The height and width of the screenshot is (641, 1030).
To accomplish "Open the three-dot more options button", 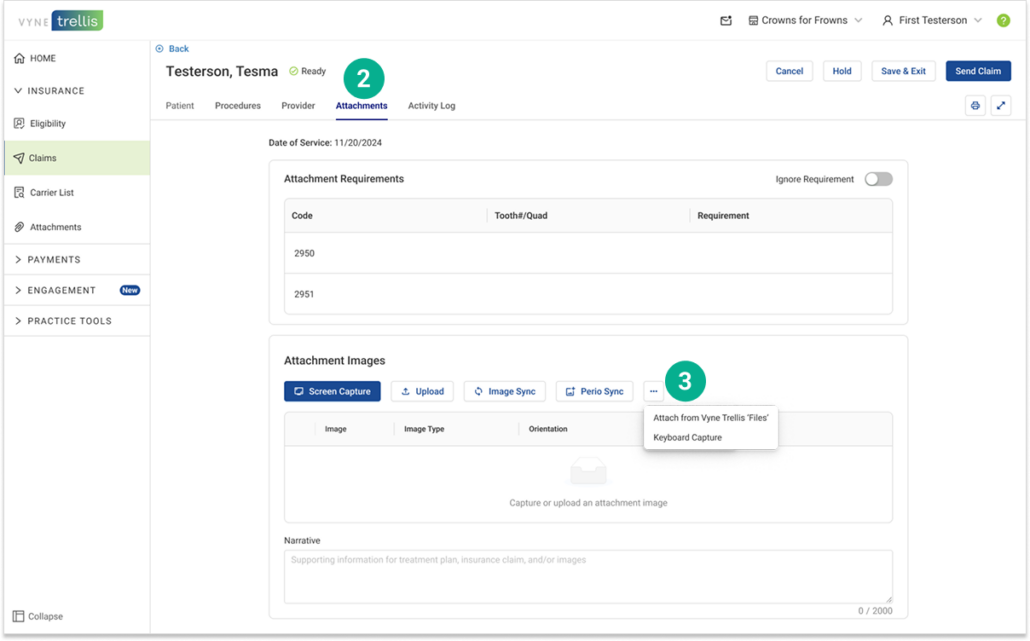I will coord(654,392).
